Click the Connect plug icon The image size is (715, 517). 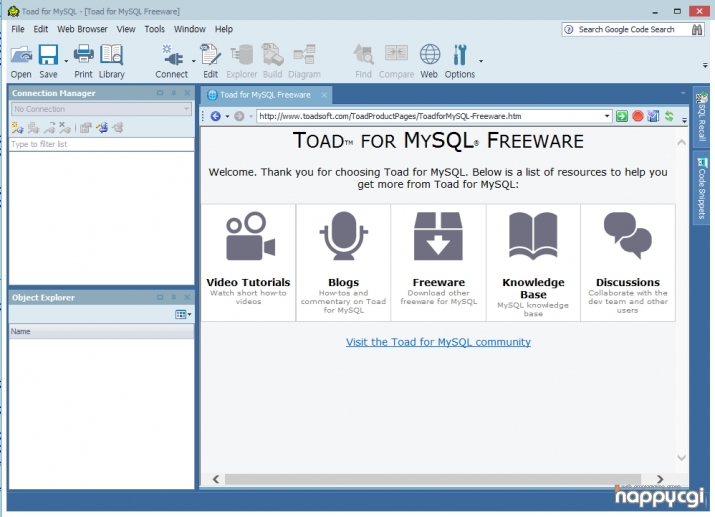coord(172,55)
